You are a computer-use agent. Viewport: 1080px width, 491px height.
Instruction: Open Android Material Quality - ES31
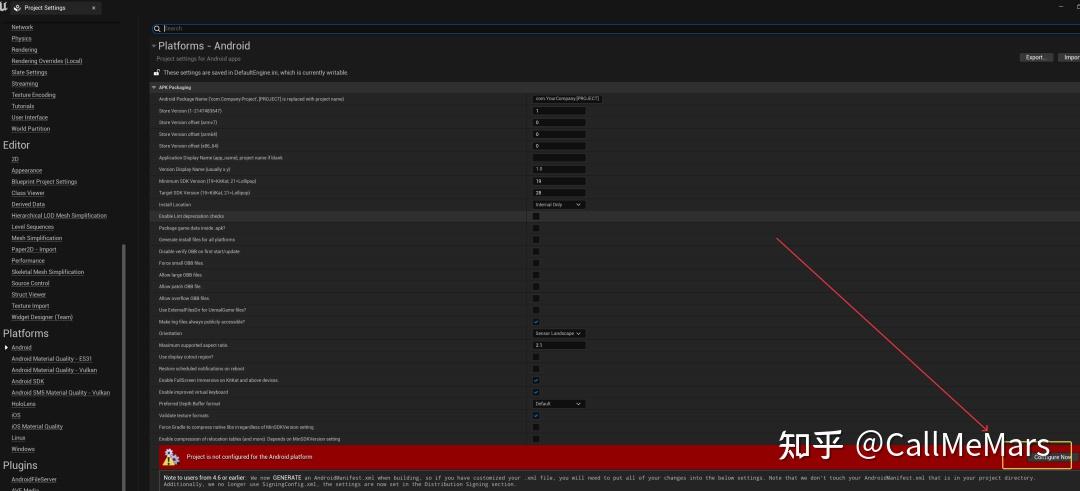click(x=52, y=359)
